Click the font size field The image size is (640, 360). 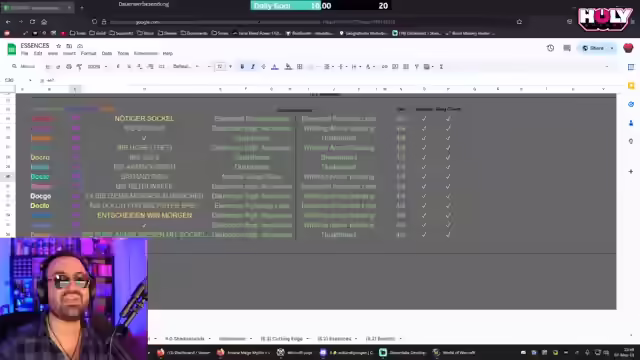(x=220, y=67)
